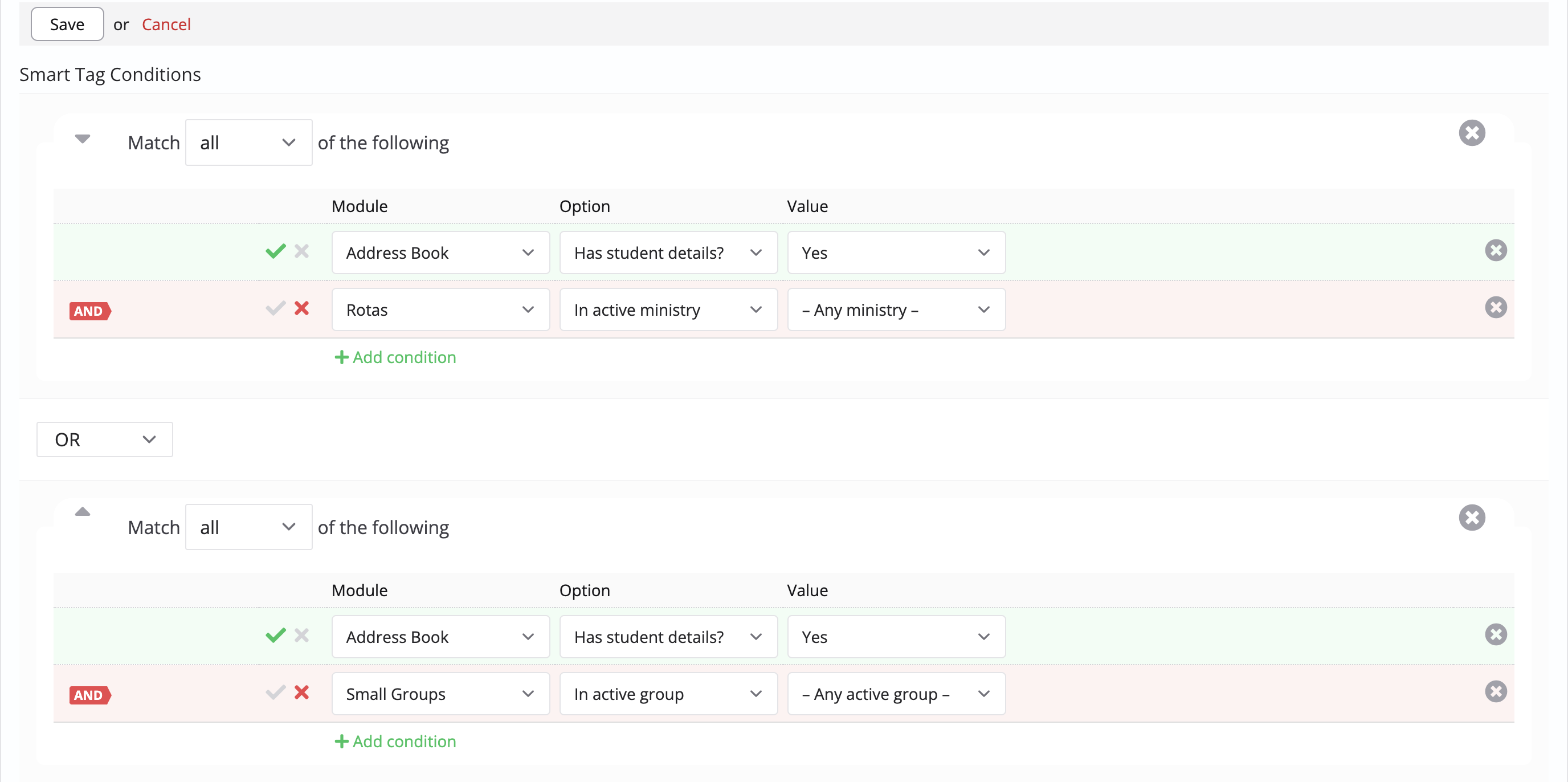Screen dimensions: 1568x782
Task: Collapse the first condition group with down triangle
Action: tap(82, 139)
